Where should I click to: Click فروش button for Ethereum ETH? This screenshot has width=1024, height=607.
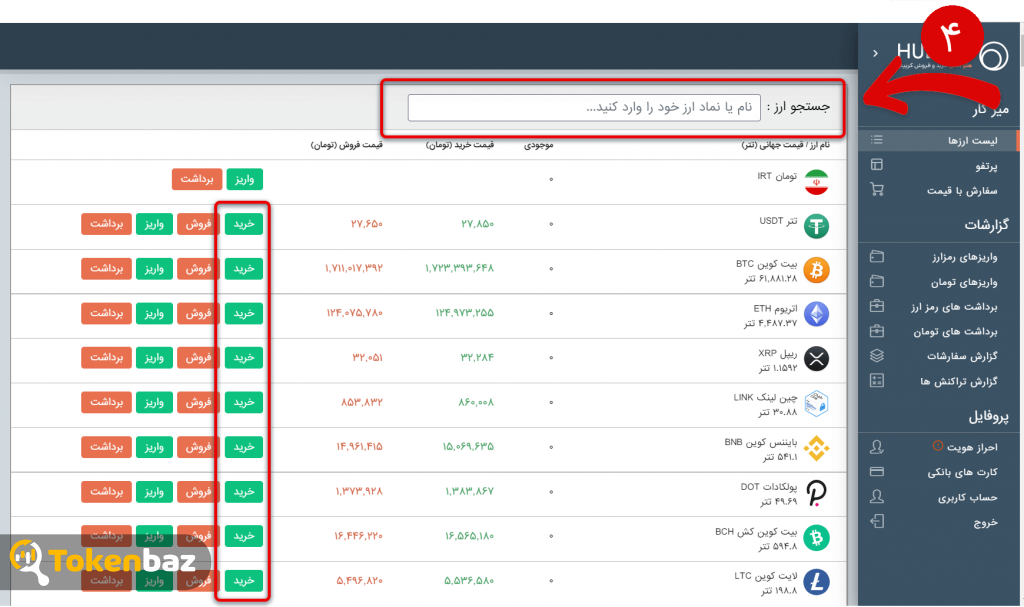point(198,313)
